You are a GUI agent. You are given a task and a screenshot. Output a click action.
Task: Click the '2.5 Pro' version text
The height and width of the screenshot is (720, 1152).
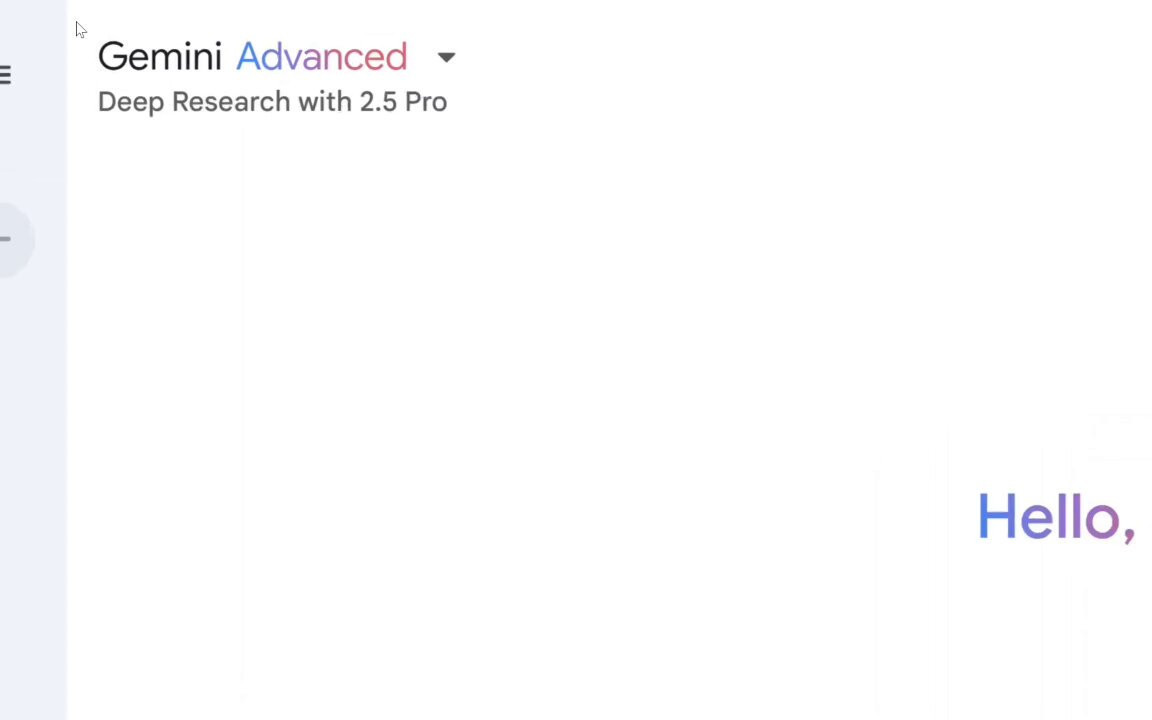click(403, 101)
